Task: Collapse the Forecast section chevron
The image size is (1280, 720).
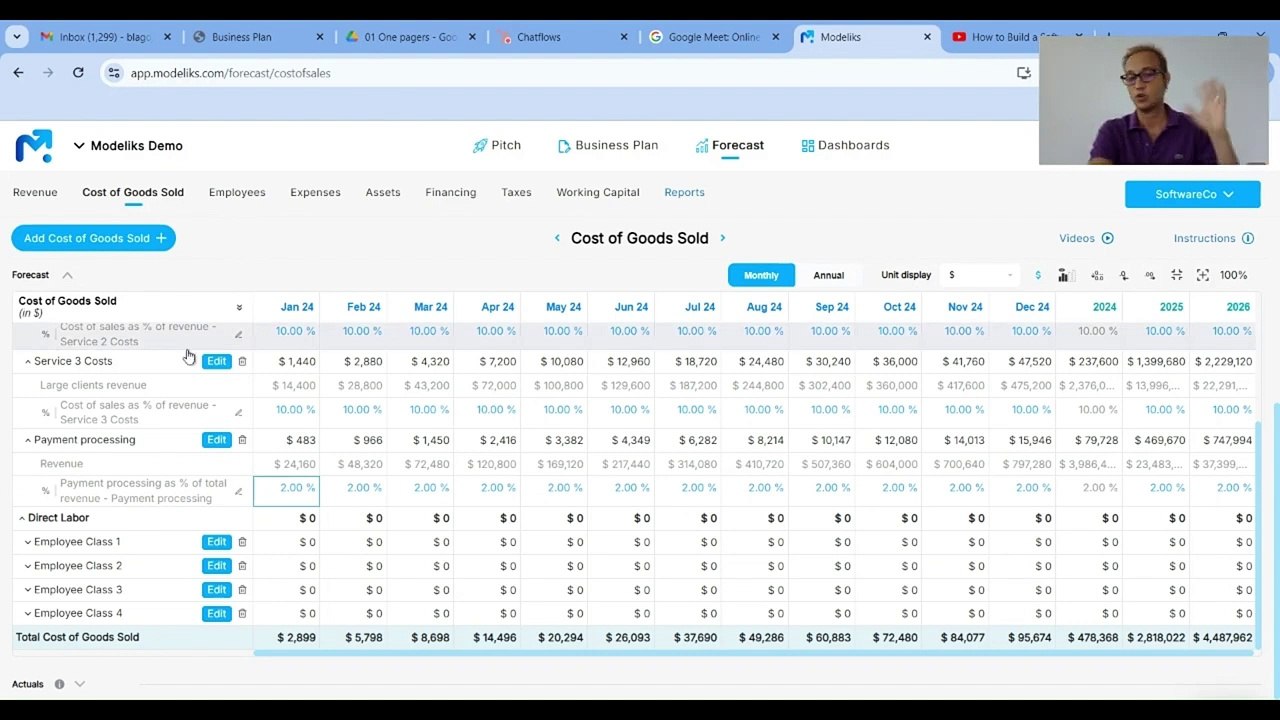Action: (x=67, y=275)
